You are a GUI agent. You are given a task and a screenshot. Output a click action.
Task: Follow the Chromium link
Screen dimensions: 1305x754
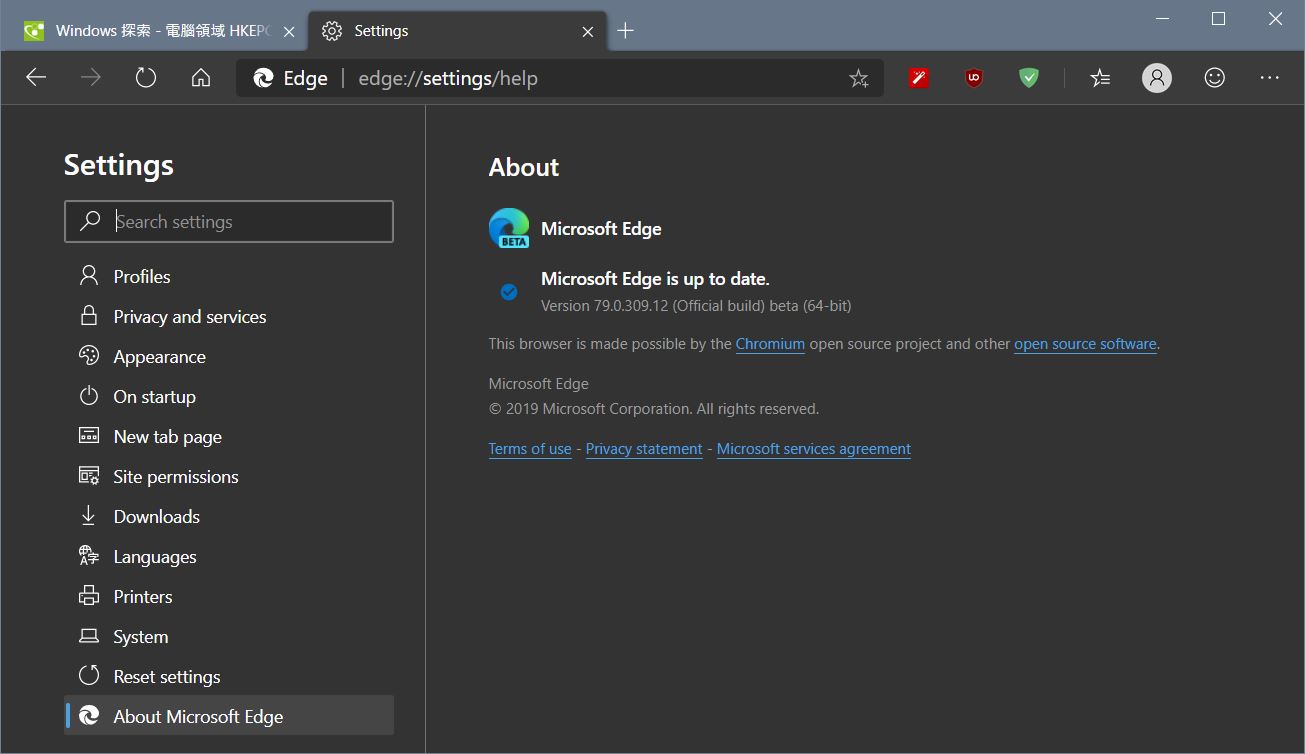point(770,344)
